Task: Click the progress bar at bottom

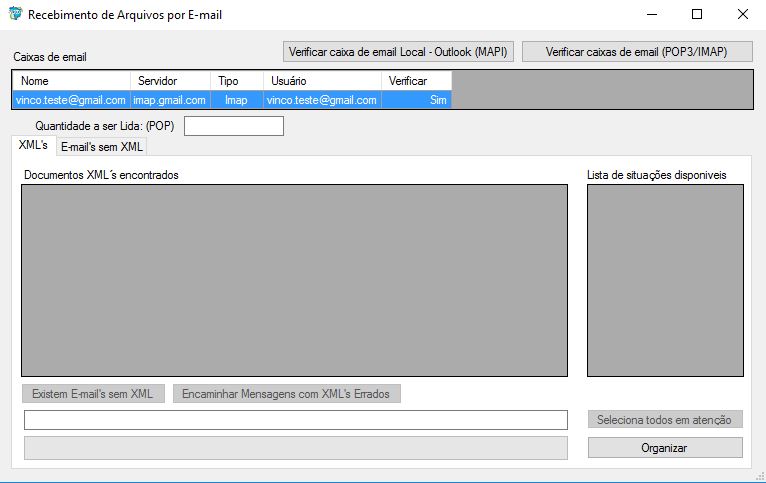Action: tap(296, 448)
